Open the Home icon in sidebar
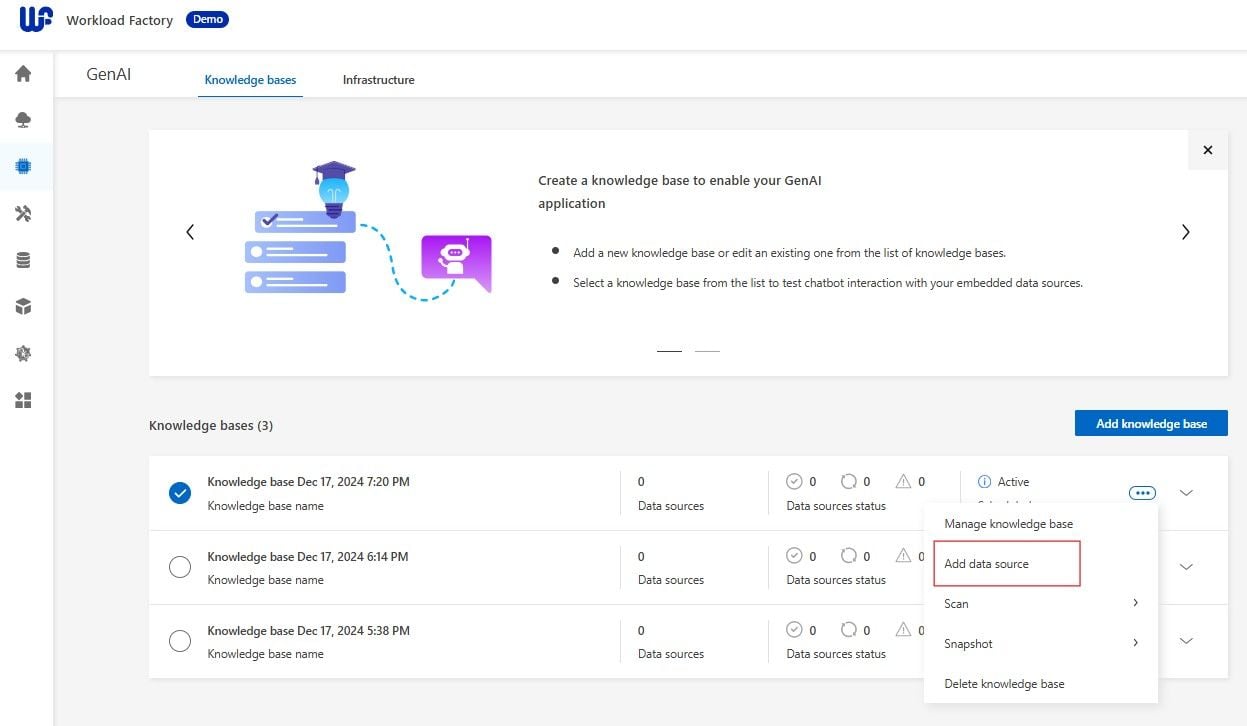1247x726 pixels. coord(24,74)
